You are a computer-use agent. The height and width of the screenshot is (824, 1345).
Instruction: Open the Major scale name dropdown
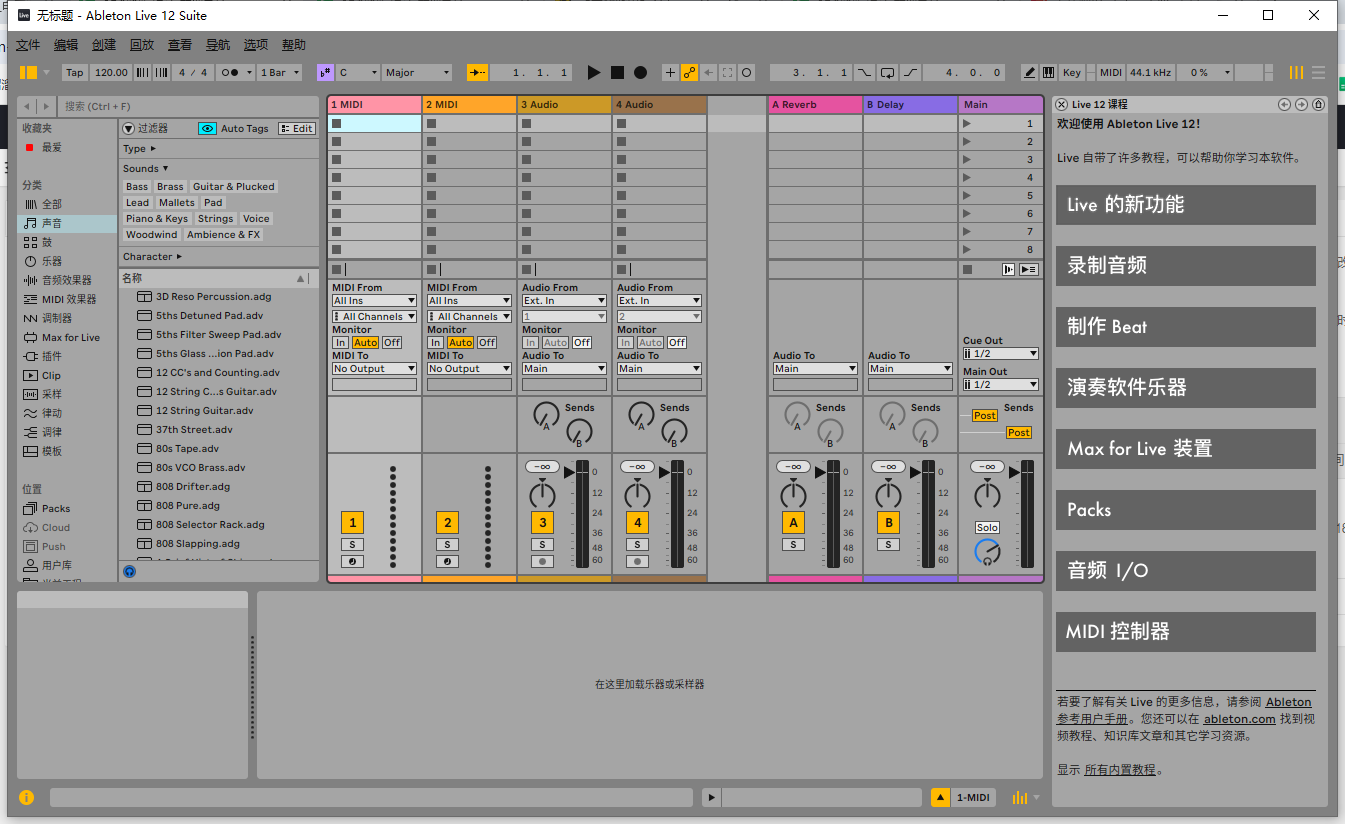(x=417, y=73)
